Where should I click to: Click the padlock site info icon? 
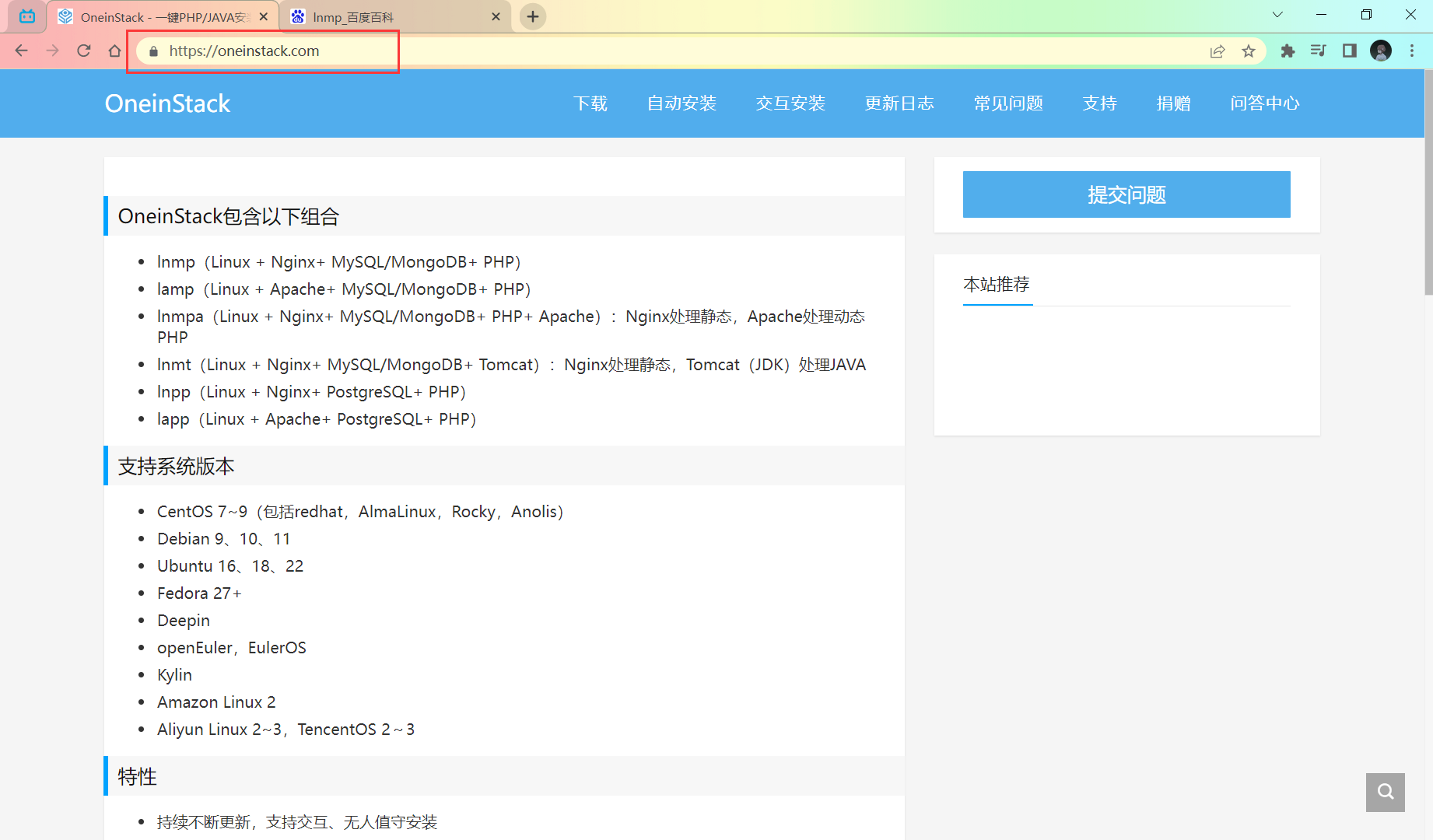click(153, 51)
